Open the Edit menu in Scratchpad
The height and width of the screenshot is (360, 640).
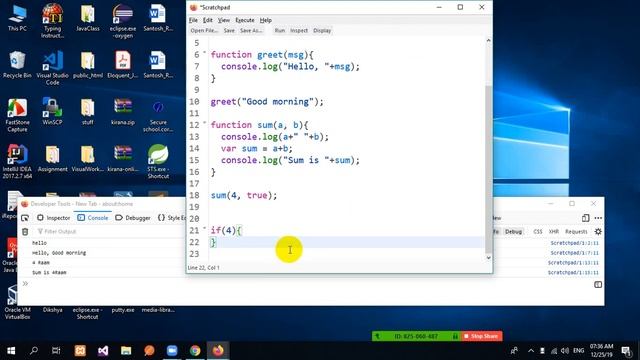(207, 20)
